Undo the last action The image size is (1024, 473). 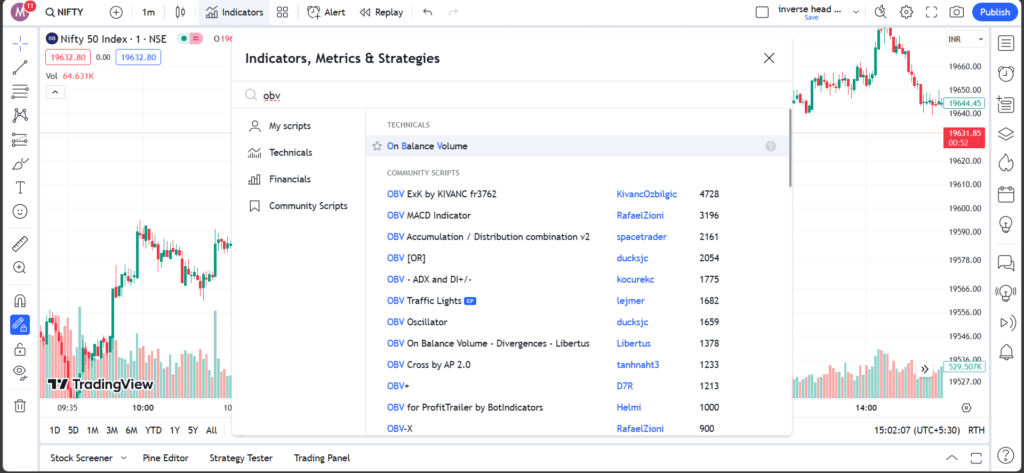tap(428, 12)
